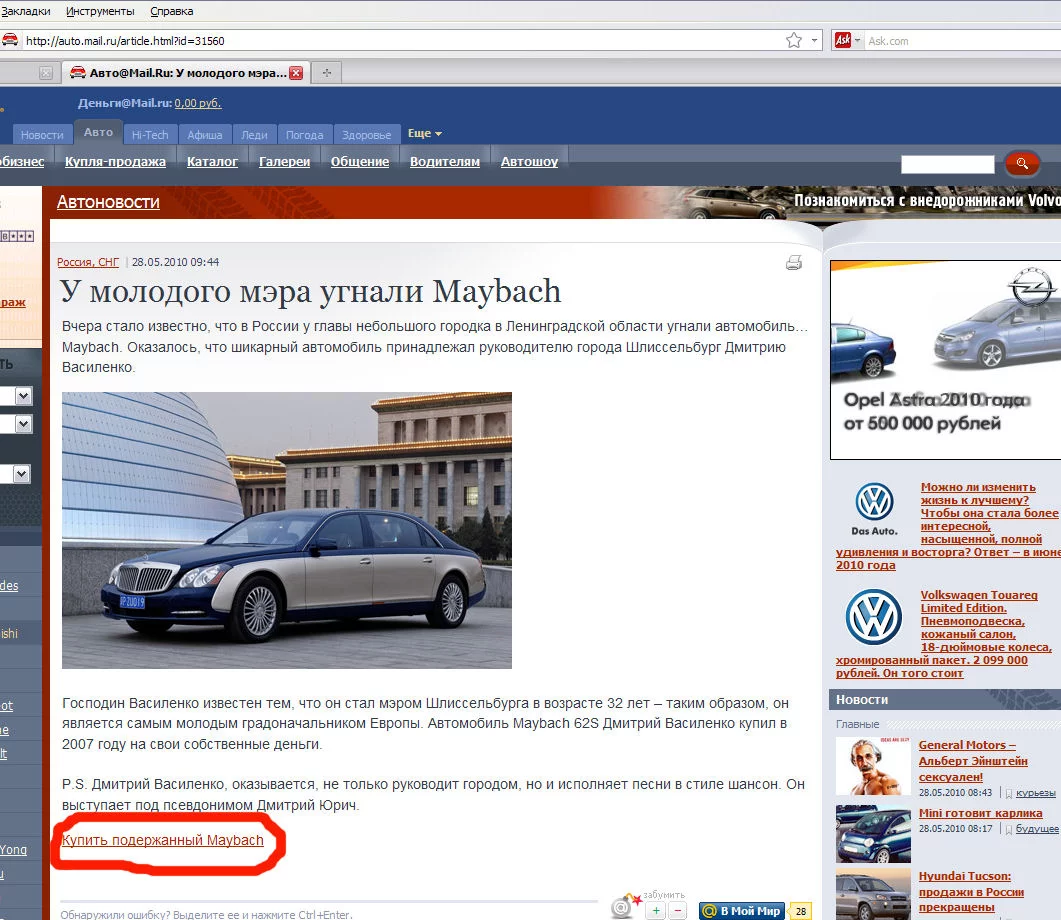
Task: Click the Ask search engine icon
Action: click(842, 41)
